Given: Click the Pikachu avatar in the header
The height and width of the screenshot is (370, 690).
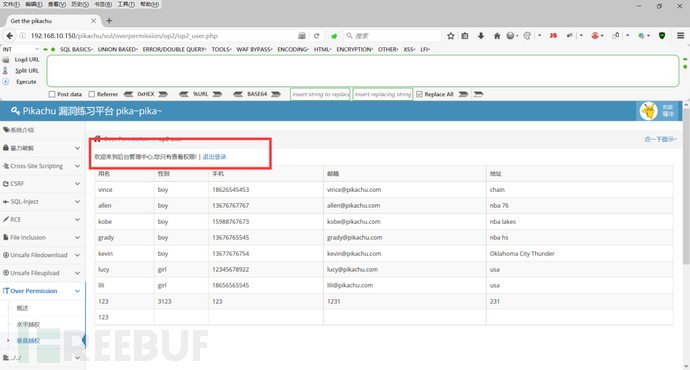Looking at the screenshot, I should pyautogui.click(x=649, y=111).
